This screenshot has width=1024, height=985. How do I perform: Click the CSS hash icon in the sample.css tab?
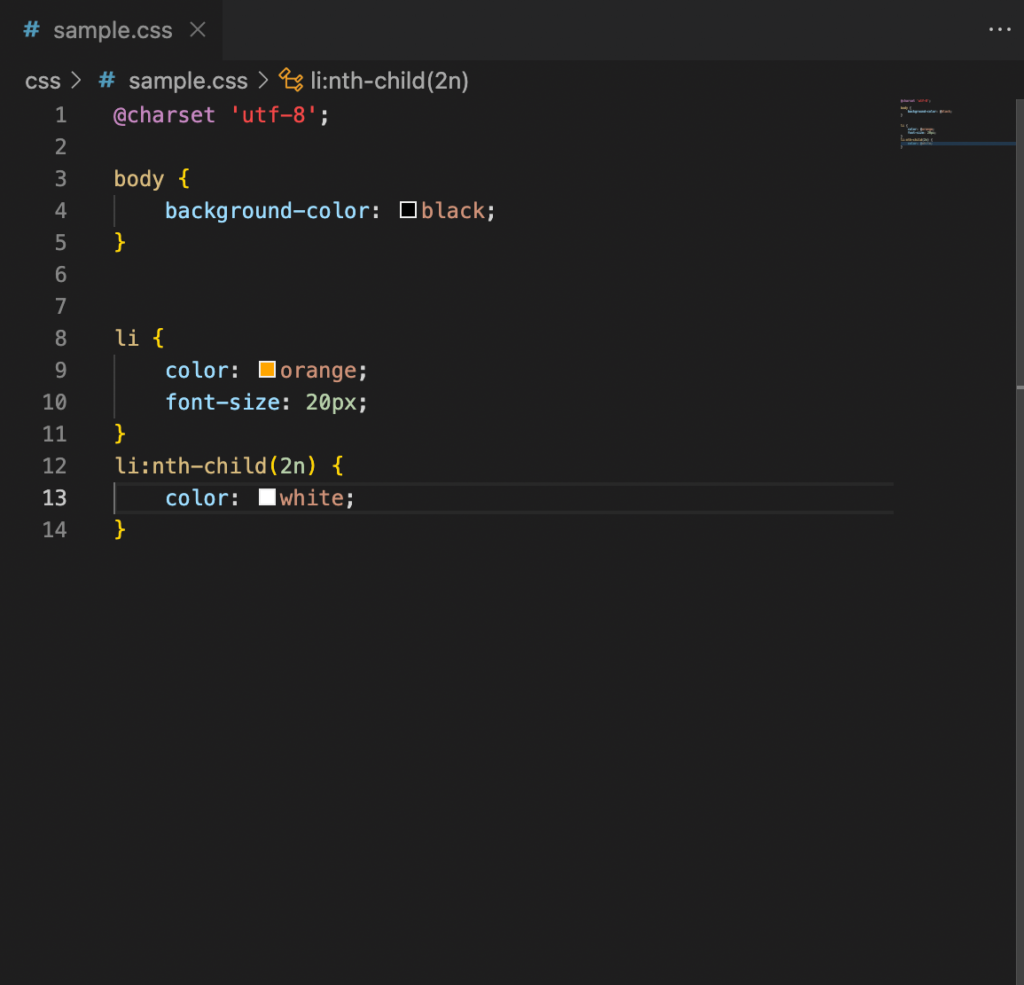32,30
